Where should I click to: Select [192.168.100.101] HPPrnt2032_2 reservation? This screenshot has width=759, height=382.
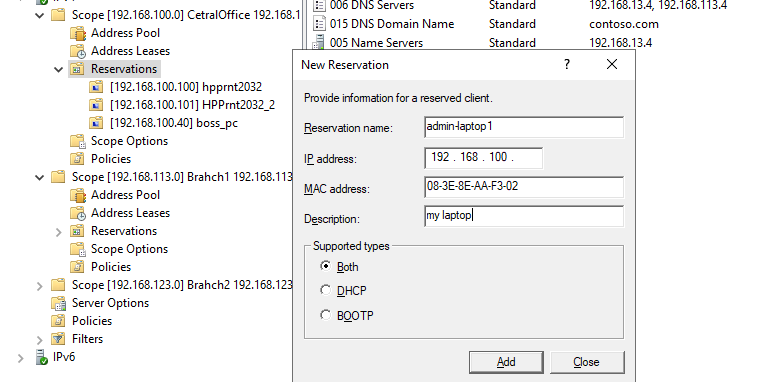192,105
